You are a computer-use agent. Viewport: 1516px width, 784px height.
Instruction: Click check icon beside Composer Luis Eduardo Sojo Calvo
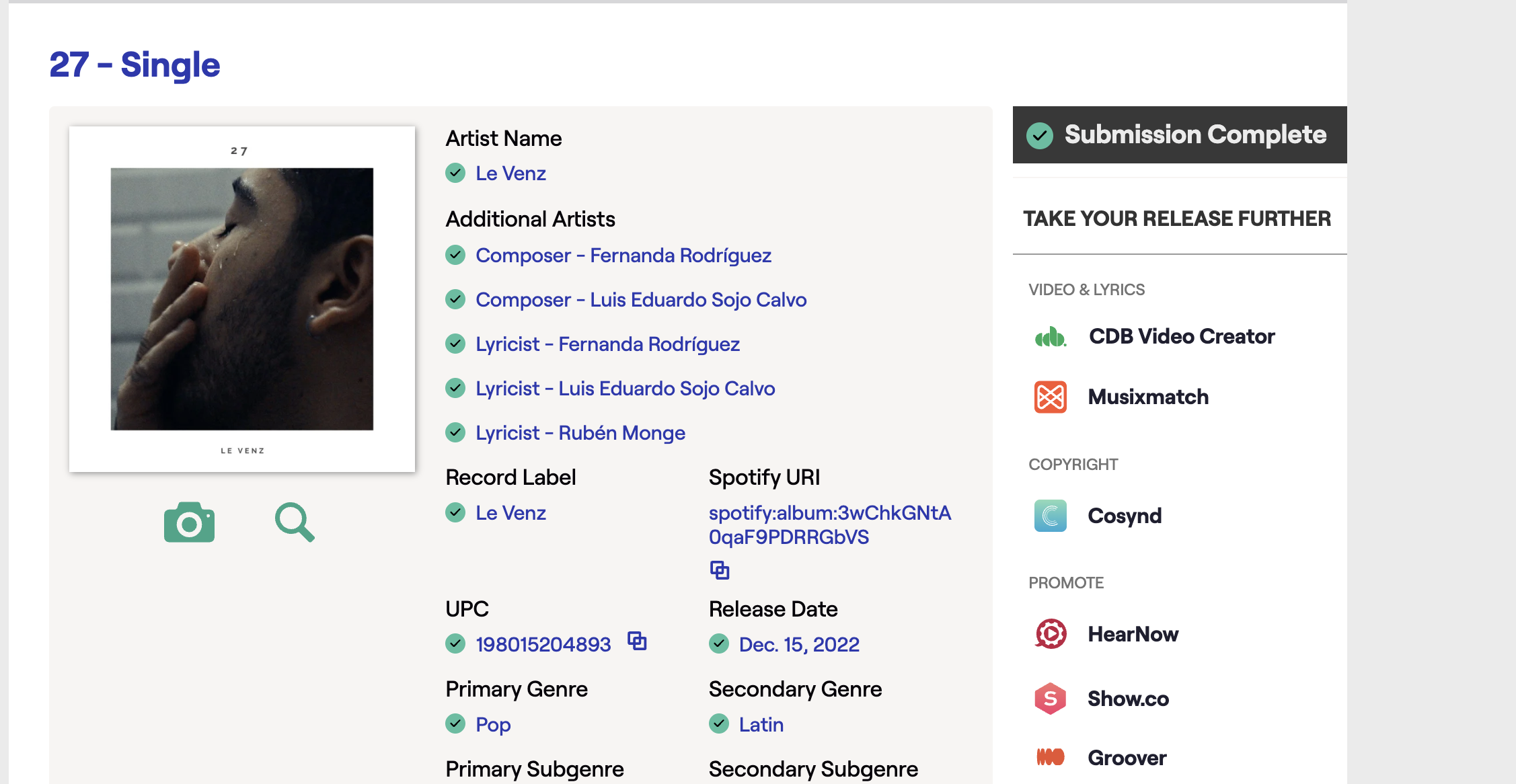pyautogui.click(x=455, y=299)
